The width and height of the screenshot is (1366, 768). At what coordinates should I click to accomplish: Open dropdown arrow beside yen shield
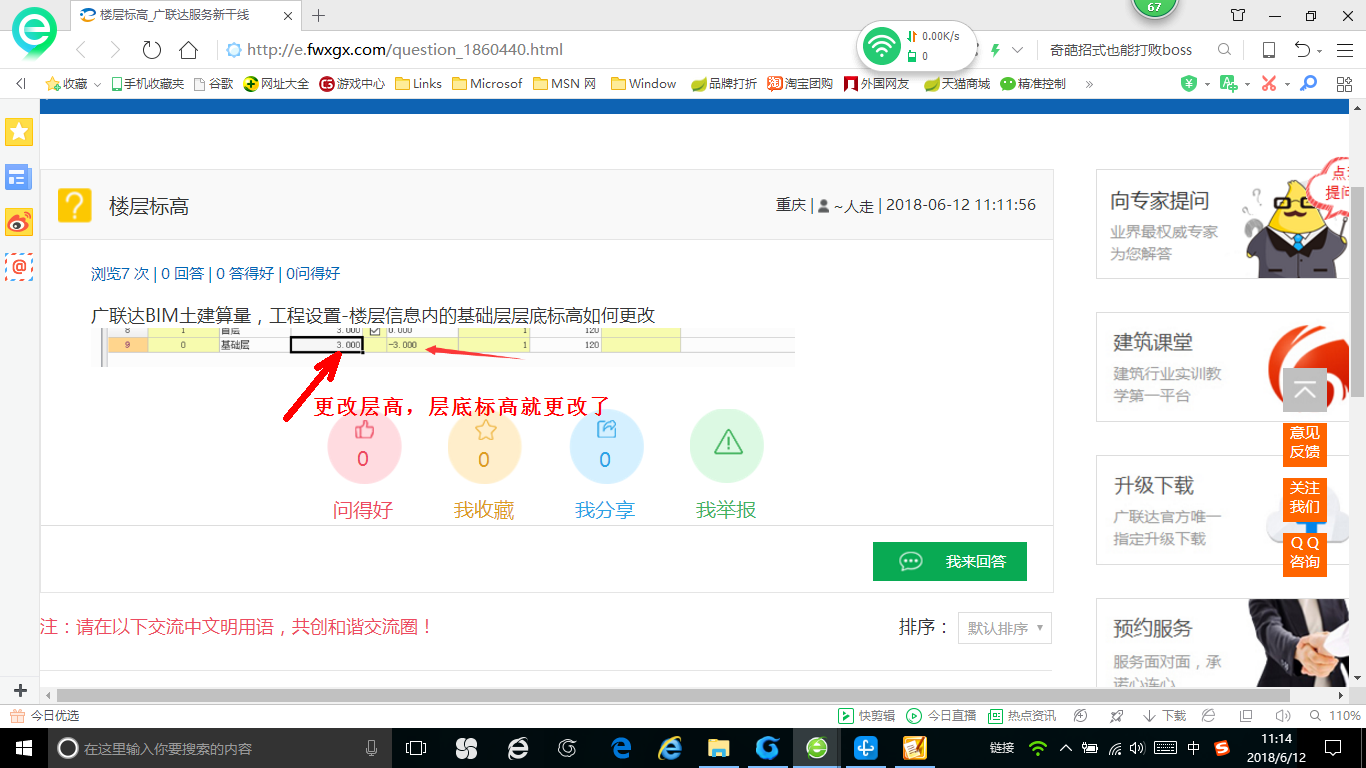click(x=1207, y=85)
